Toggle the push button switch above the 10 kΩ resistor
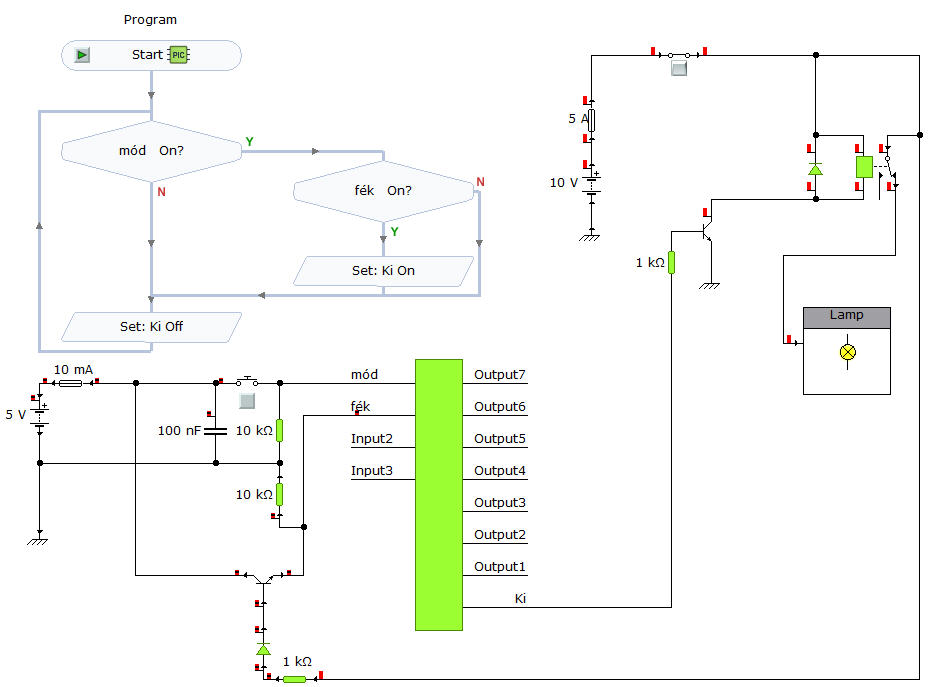The image size is (940, 687). (x=247, y=400)
